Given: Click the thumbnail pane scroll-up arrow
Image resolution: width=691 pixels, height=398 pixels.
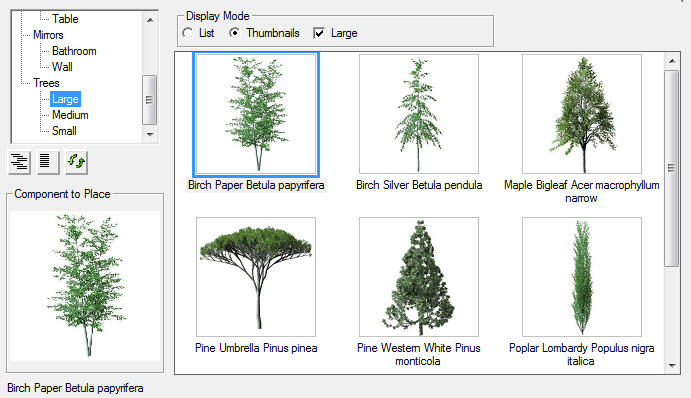Looking at the screenshot, I should click(672, 61).
